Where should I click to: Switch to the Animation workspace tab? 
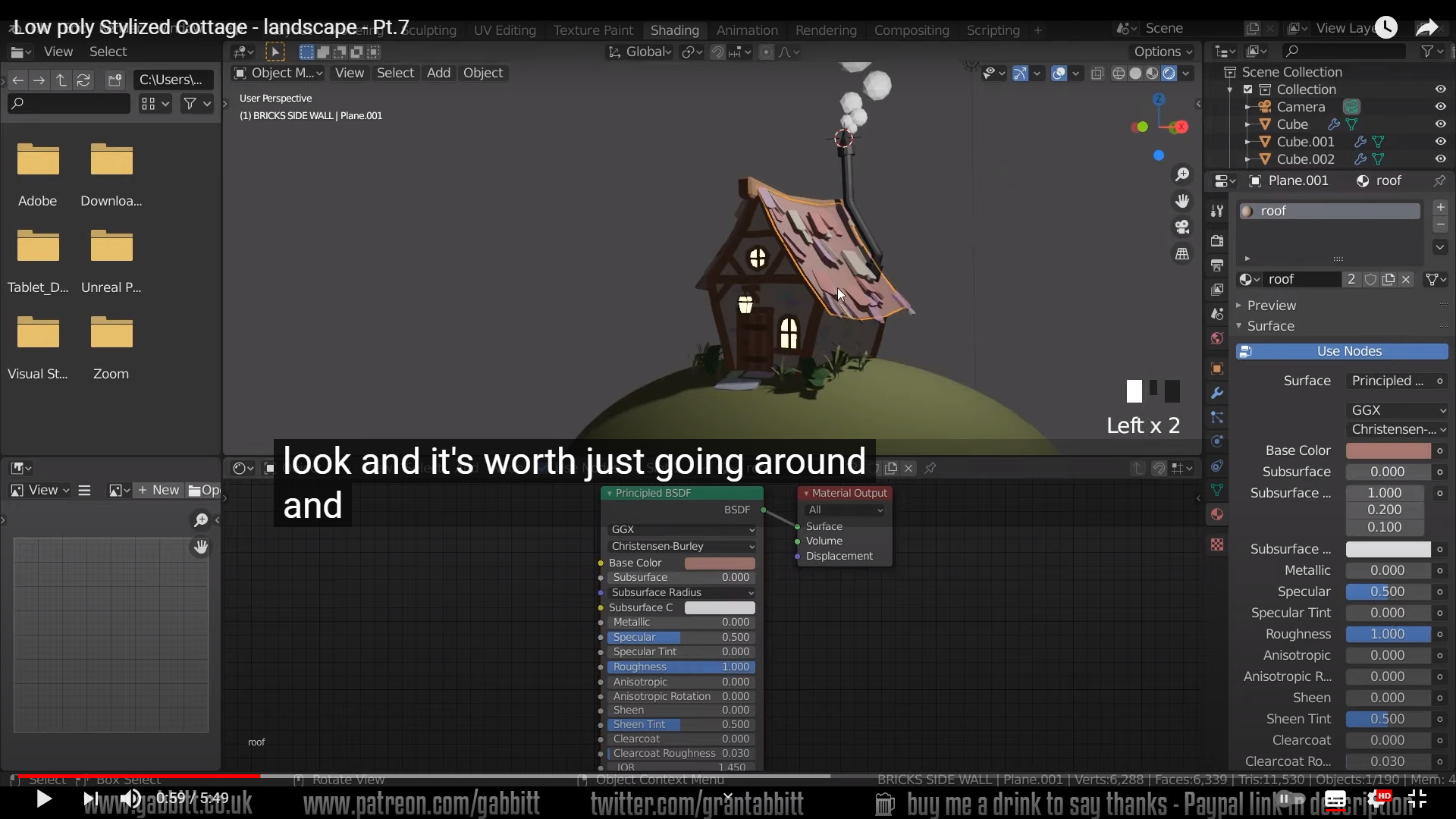tap(746, 30)
